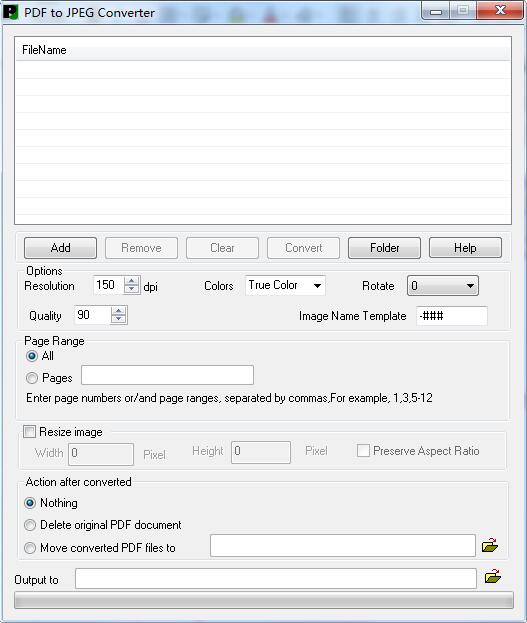Viewport: 527px width, 623px height.
Task: Open the Colors dropdown showing True Color
Action: click(285, 285)
